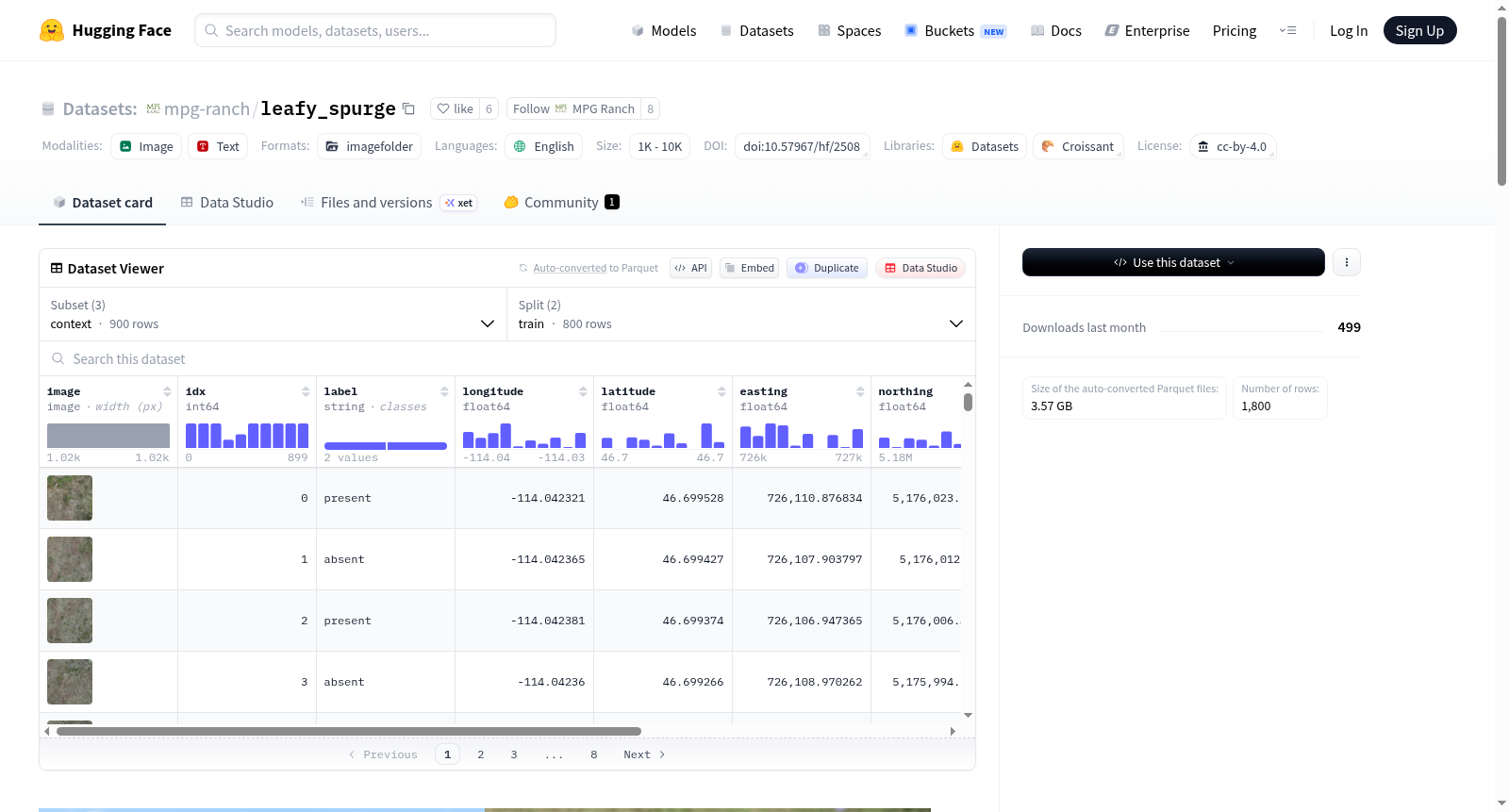Image resolution: width=1509 pixels, height=812 pixels.
Task: Sort the image column
Action: point(167,391)
